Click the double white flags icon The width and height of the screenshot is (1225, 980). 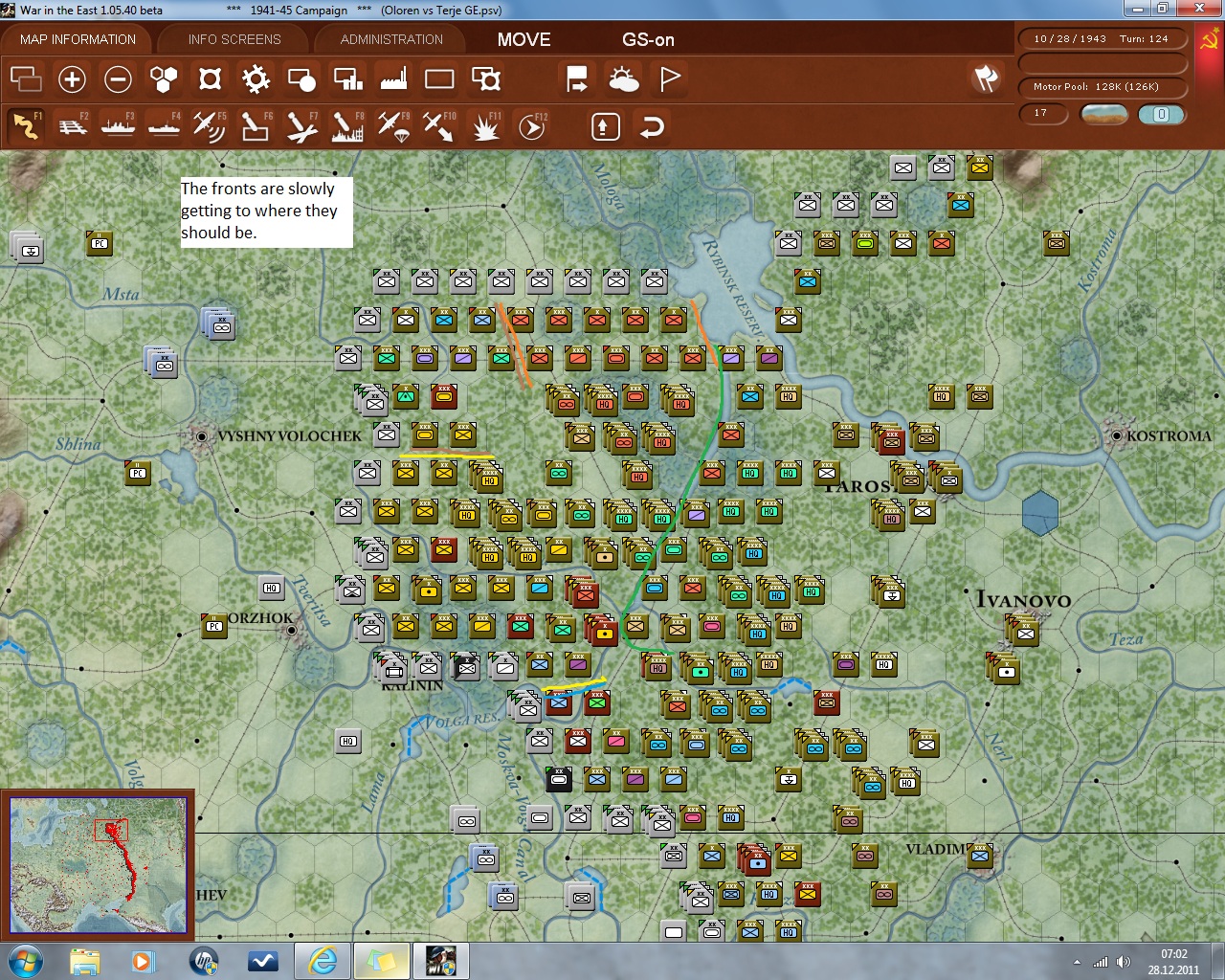[986, 78]
